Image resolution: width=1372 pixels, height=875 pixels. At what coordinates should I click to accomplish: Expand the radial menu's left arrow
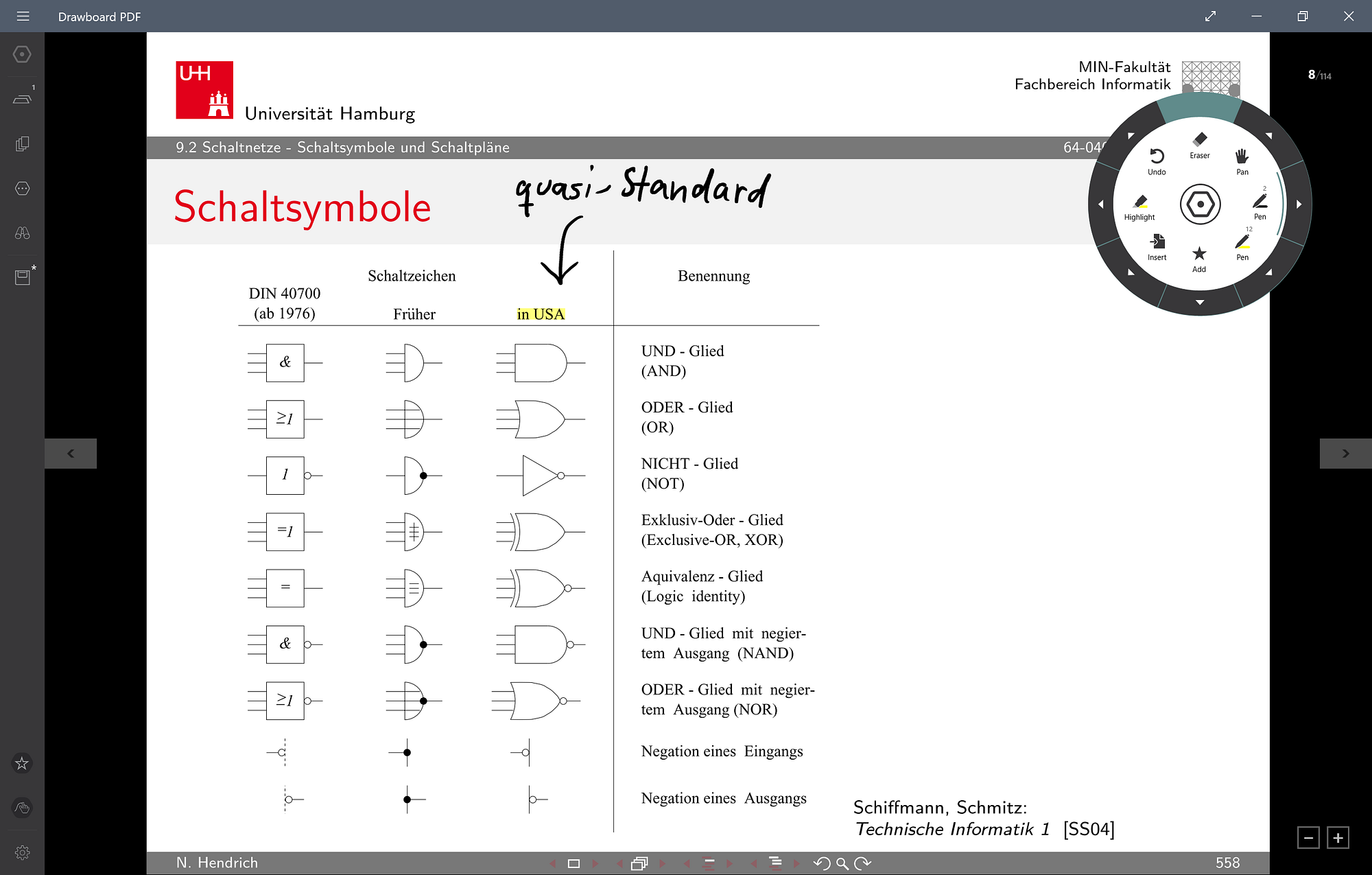pyautogui.click(x=1101, y=204)
